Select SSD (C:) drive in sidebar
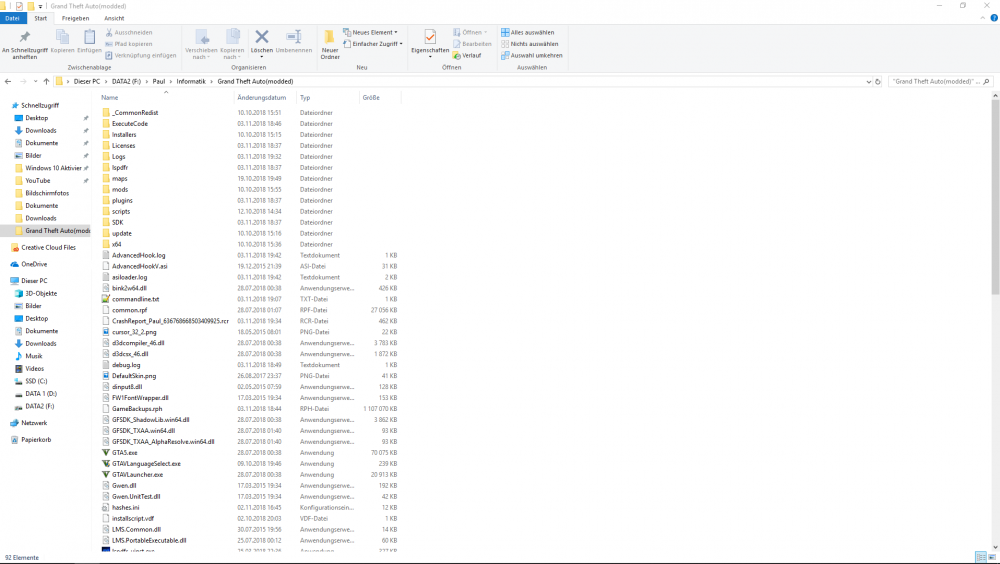 point(36,381)
